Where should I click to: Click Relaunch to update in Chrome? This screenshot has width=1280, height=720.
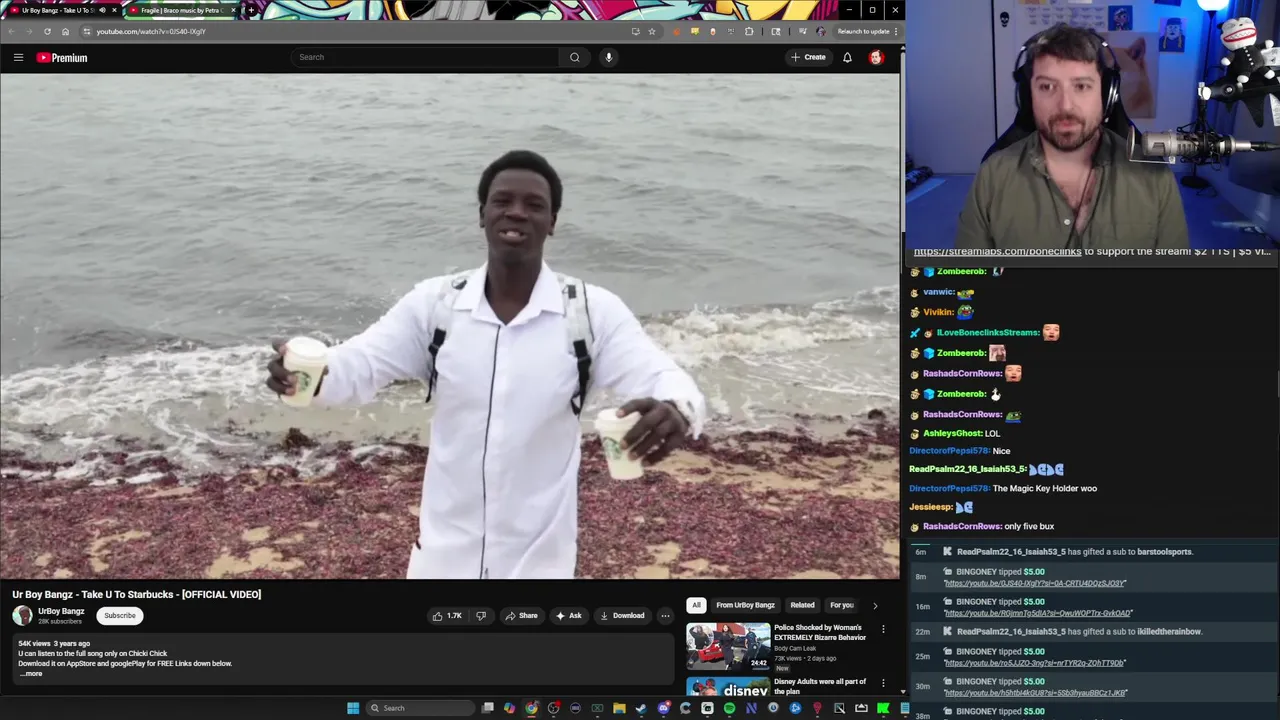863,31
